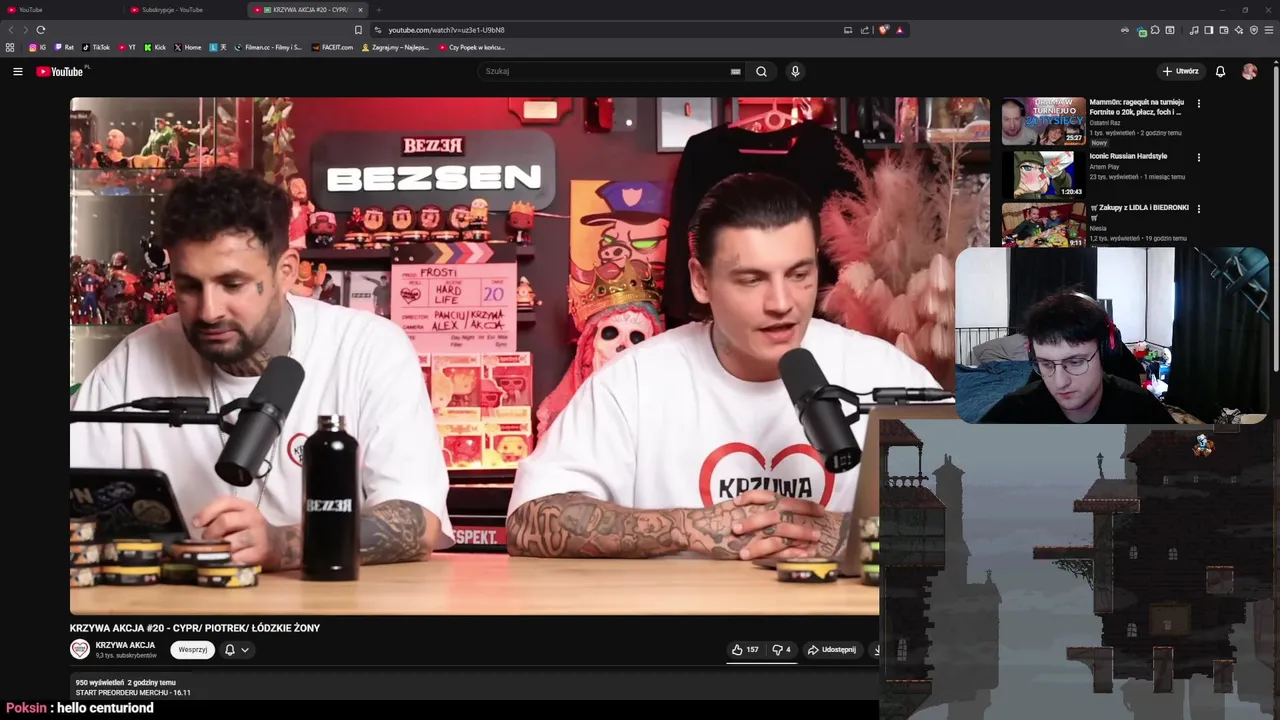
Task: Dislike the video with thumbs down
Action: [781, 649]
